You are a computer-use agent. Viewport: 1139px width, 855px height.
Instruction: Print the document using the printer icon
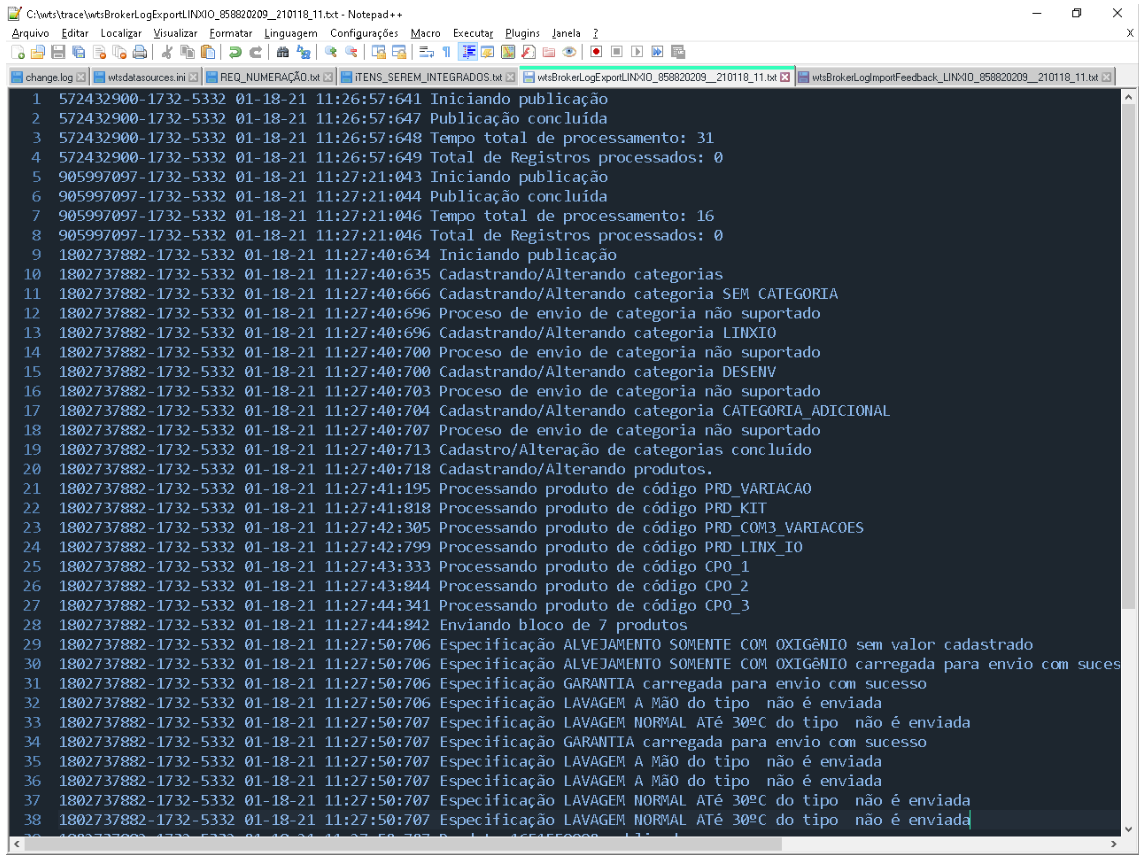click(x=139, y=52)
